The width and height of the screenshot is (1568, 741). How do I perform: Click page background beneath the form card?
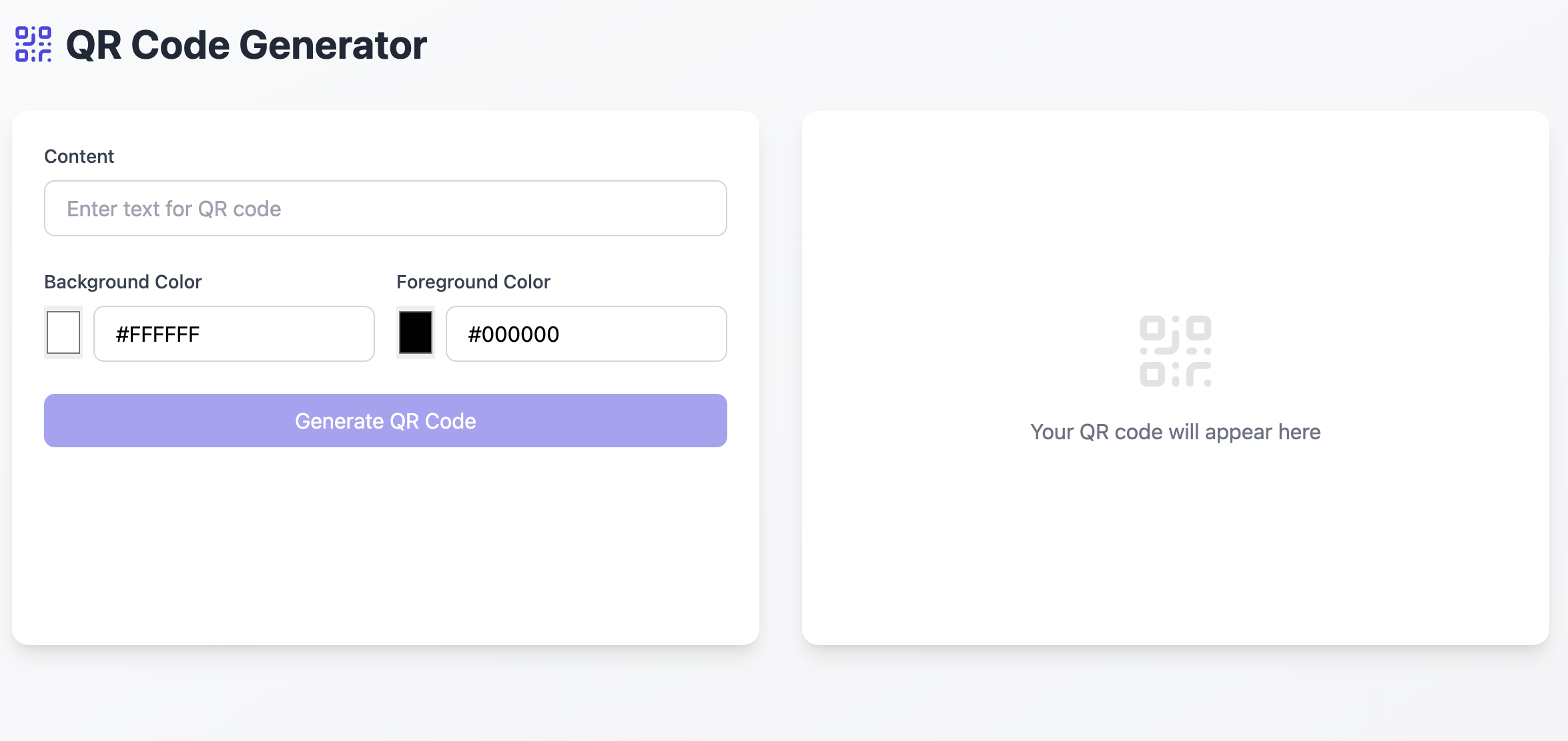pos(385,694)
